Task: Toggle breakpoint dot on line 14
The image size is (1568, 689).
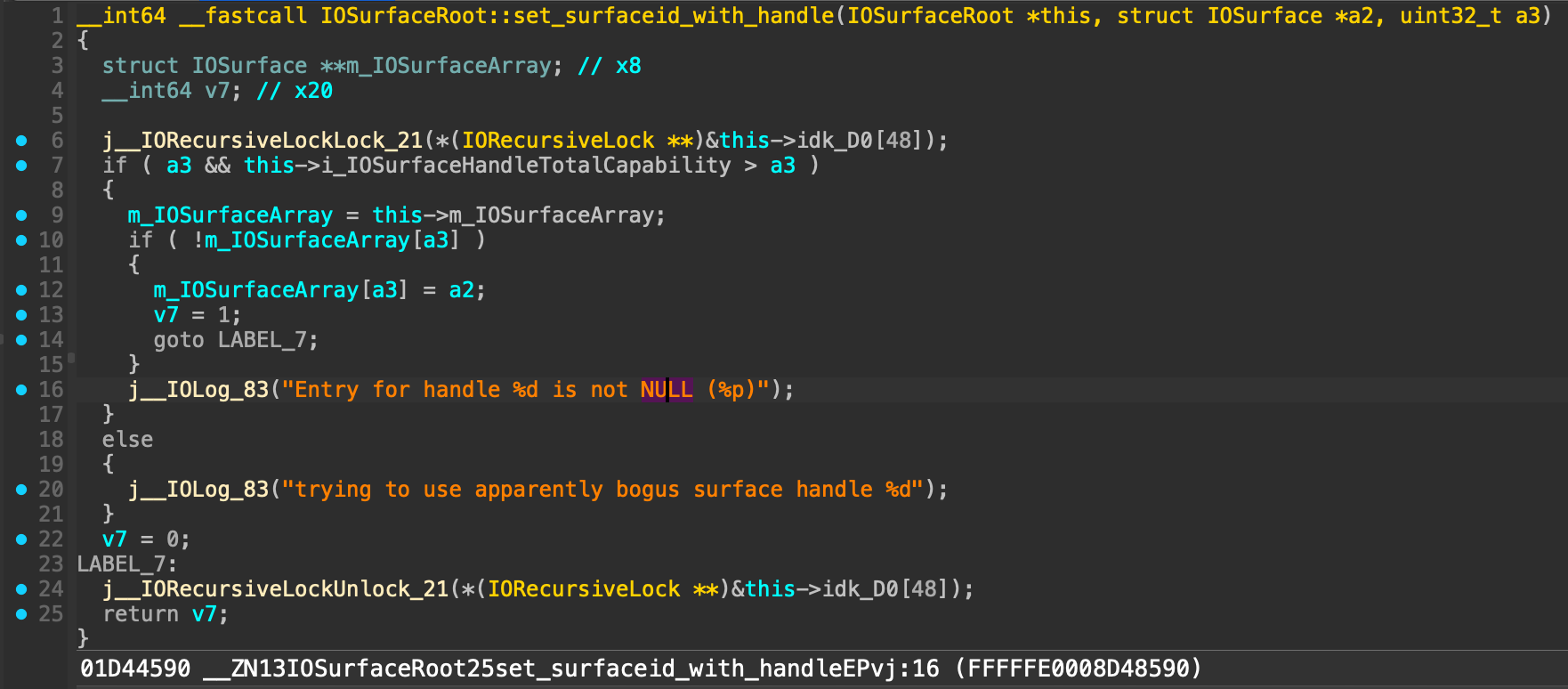Action: 21,340
